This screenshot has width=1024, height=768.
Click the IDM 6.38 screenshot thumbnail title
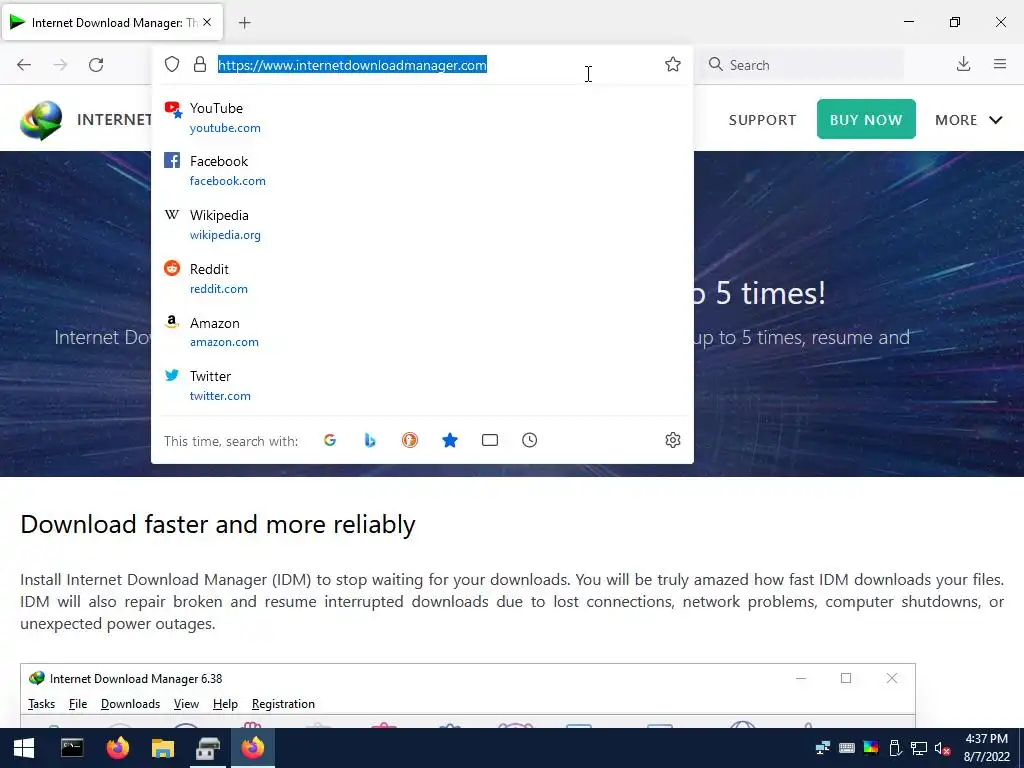tap(136, 679)
